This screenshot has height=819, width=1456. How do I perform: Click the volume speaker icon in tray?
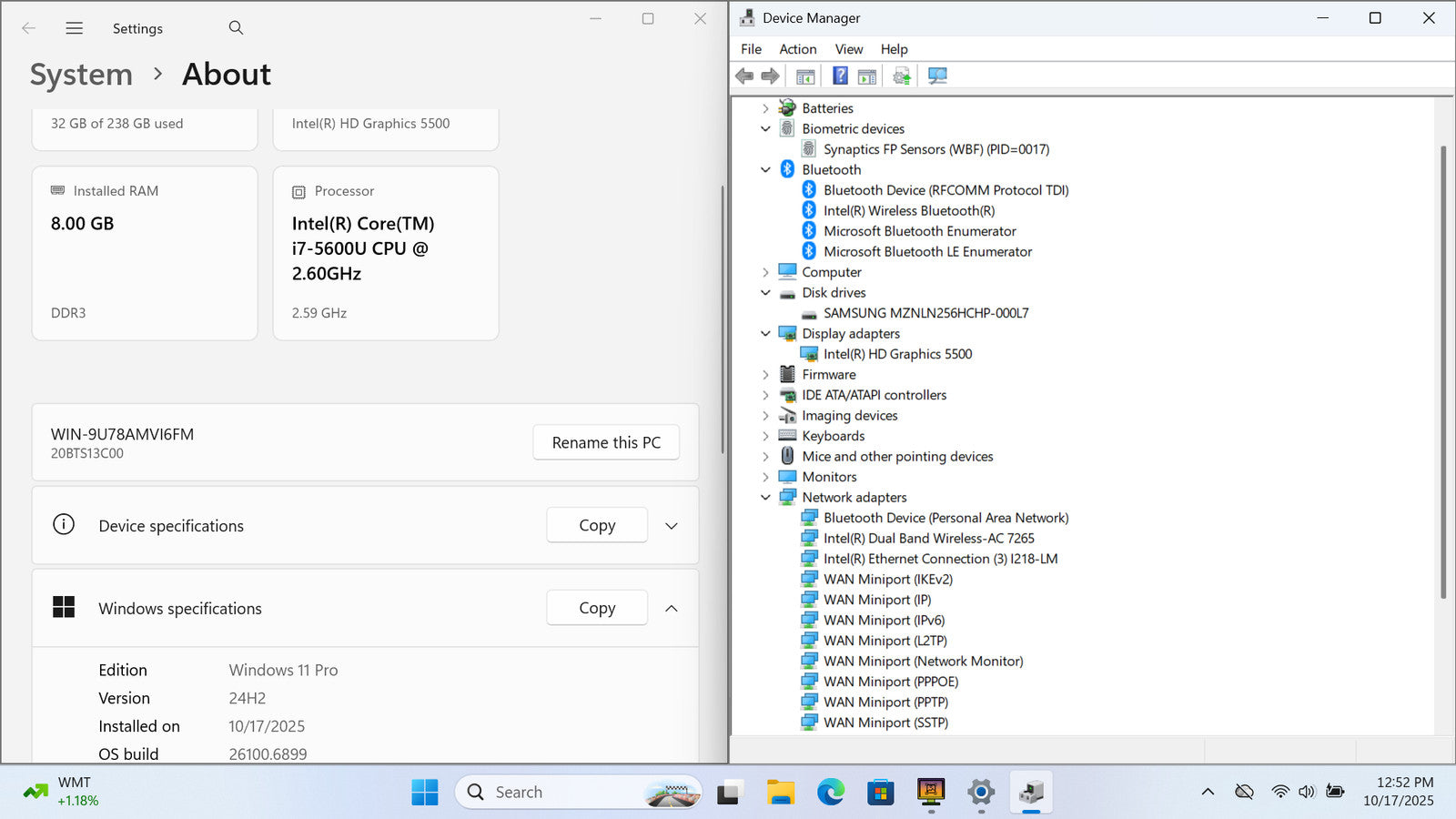[x=1307, y=792]
